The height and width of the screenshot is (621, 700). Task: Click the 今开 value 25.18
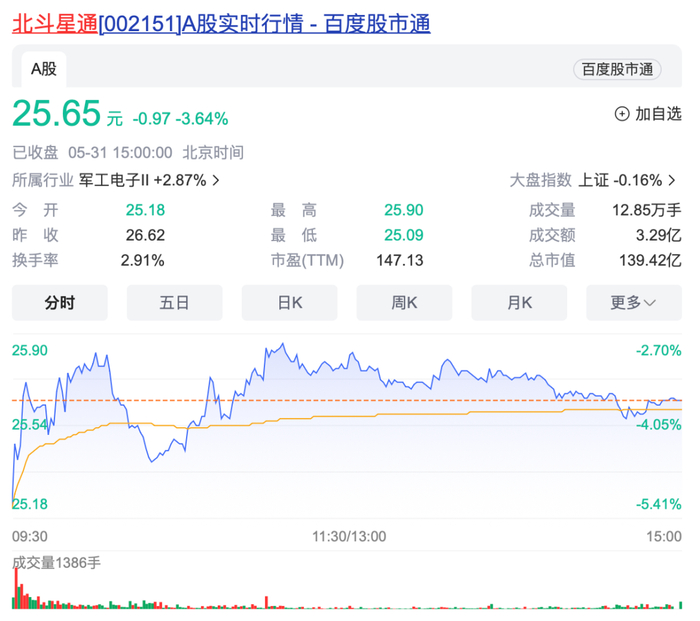coord(145,210)
